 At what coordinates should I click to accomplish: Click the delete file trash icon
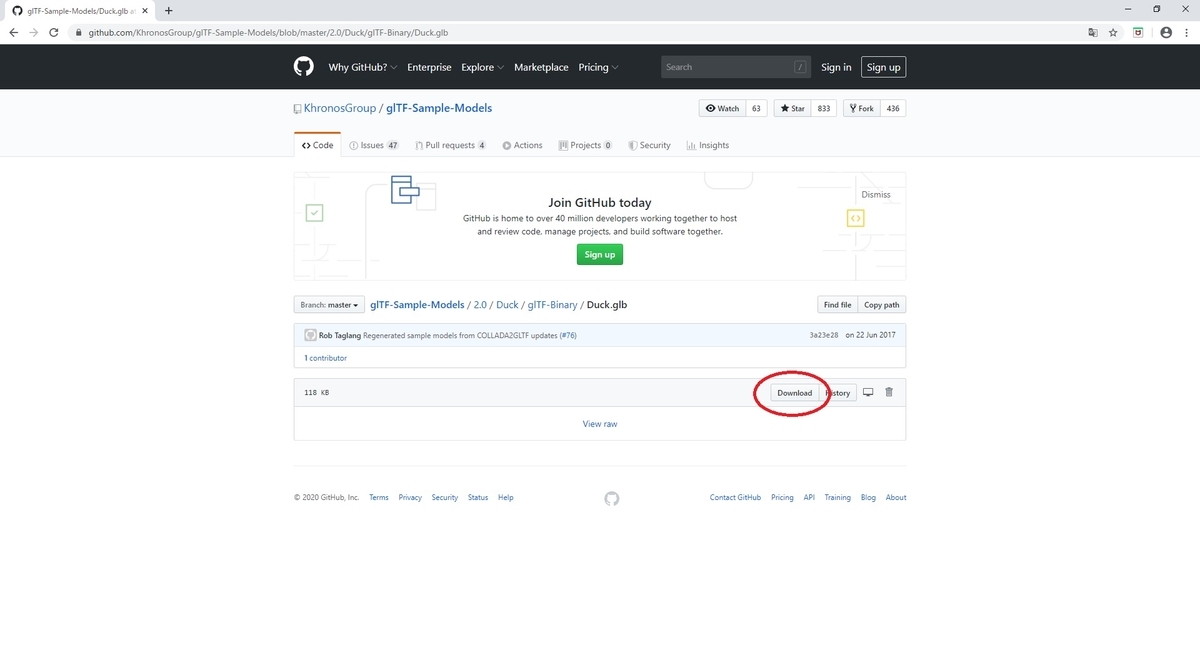pyautogui.click(x=889, y=392)
